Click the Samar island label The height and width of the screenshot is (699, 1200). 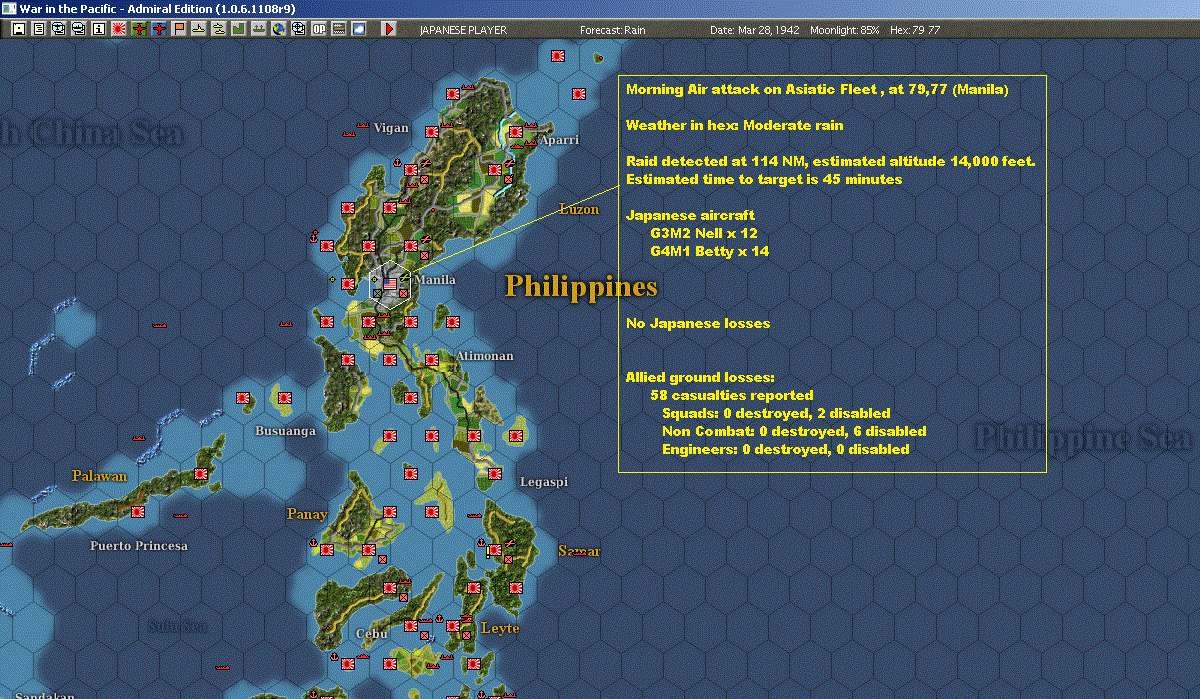click(x=579, y=551)
